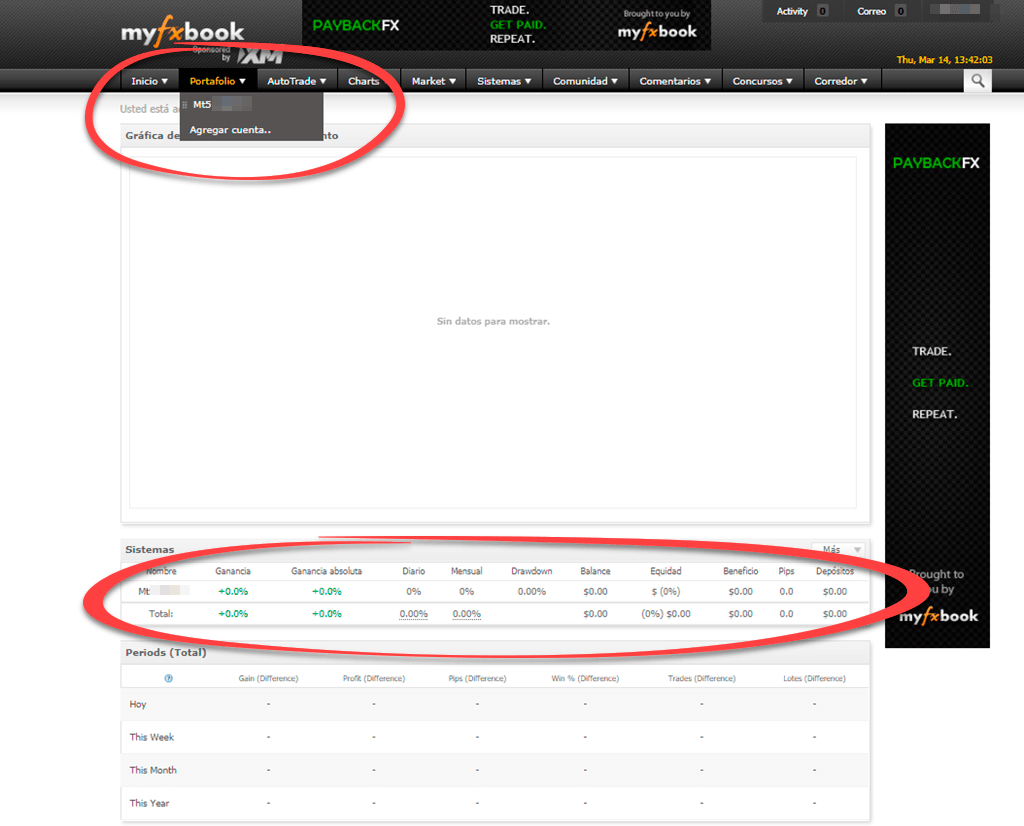Open the Correo mail counter

tap(900, 11)
